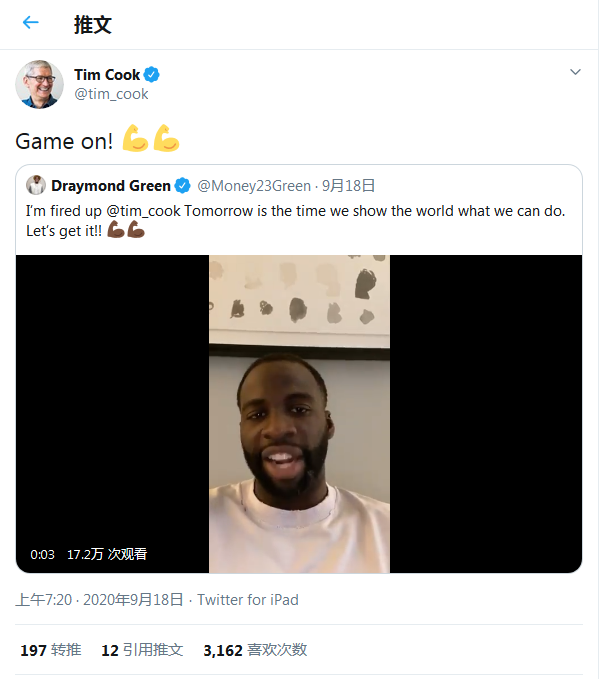Open the Draymond Green display name

pyautogui.click(x=110, y=185)
